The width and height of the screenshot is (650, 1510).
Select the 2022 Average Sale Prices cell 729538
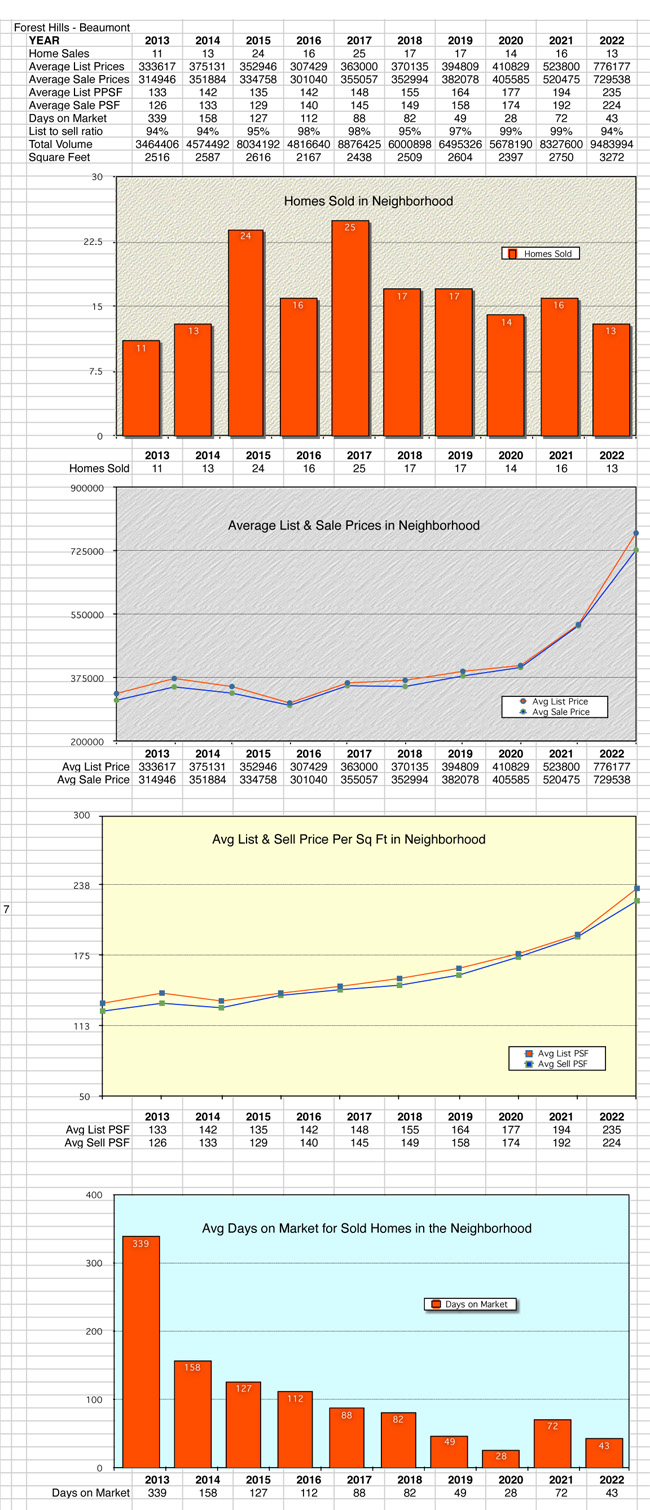(x=612, y=79)
